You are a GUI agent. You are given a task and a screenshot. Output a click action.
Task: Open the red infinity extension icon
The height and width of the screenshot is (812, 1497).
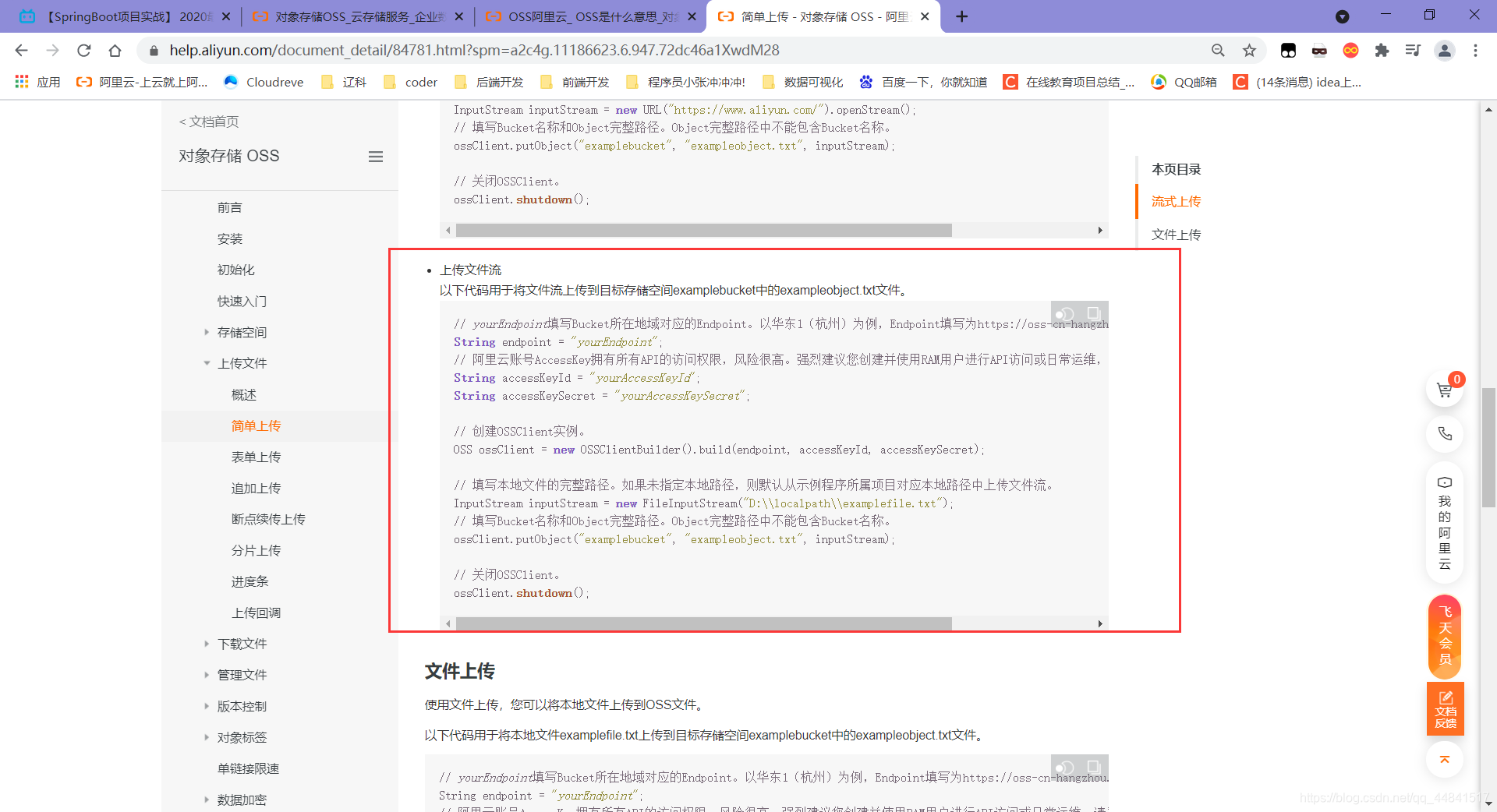point(1350,51)
